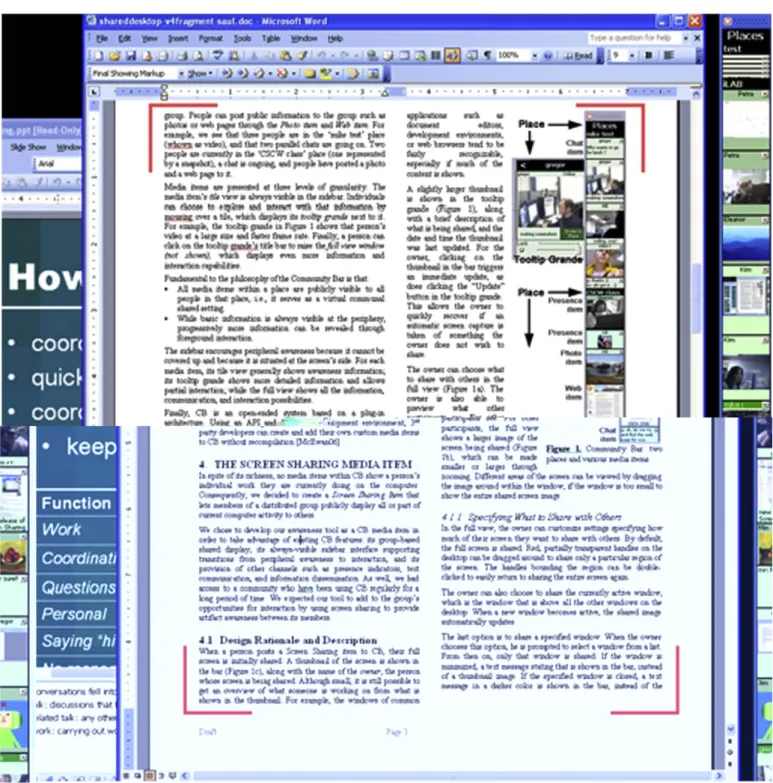Screen dimensions: 773x783
Task: Apply the yellow Highlight tool
Action: coord(326,74)
